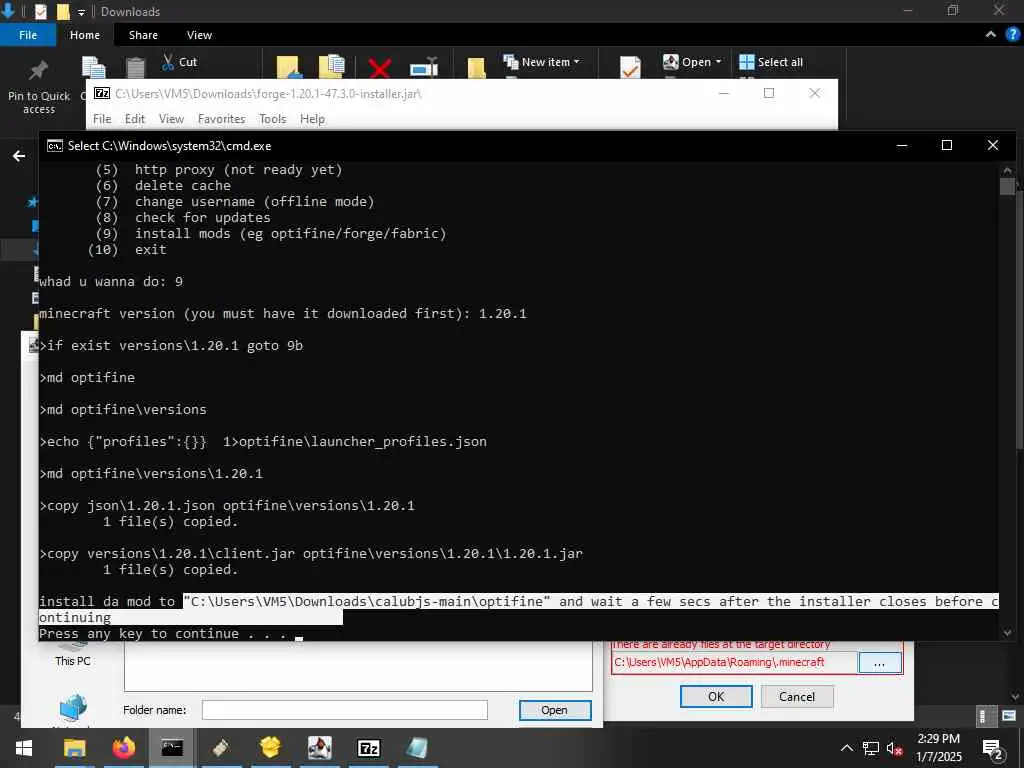Open 7-Zip Help menu
Image resolution: width=1024 pixels, height=768 pixels.
[312, 119]
